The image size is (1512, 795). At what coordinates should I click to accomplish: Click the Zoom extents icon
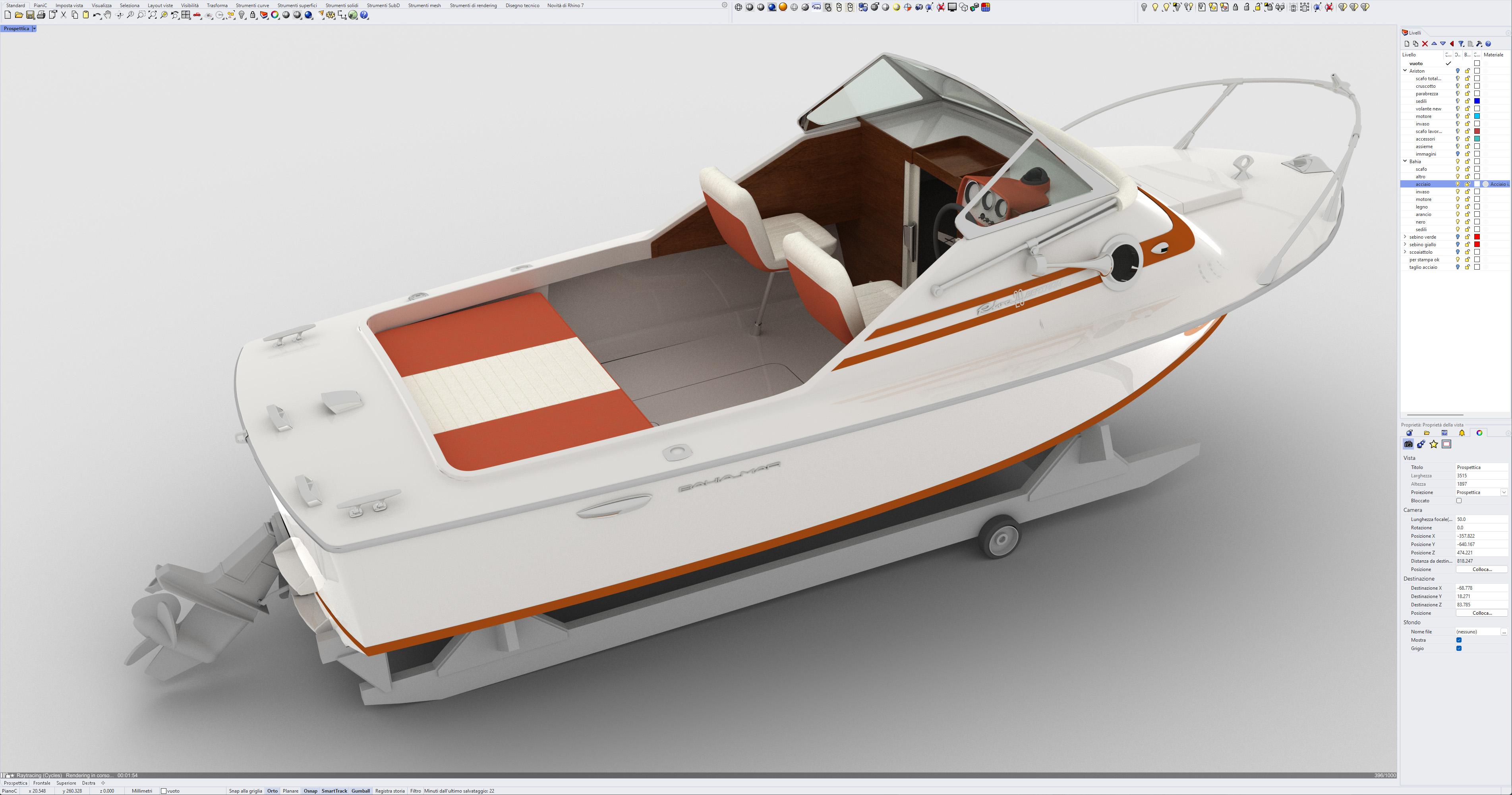[153, 15]
